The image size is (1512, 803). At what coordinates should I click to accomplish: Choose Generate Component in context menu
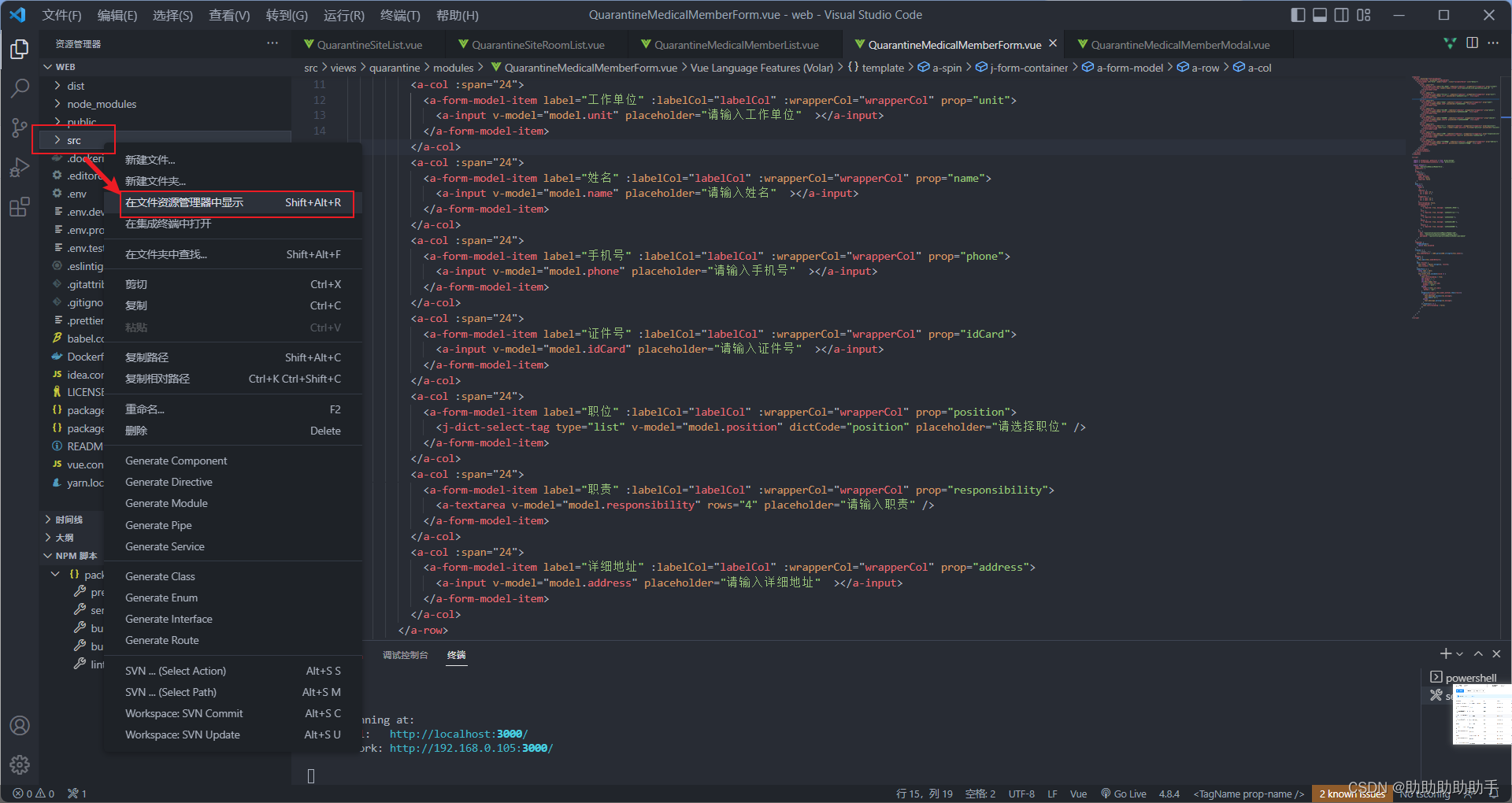point(233,461)
